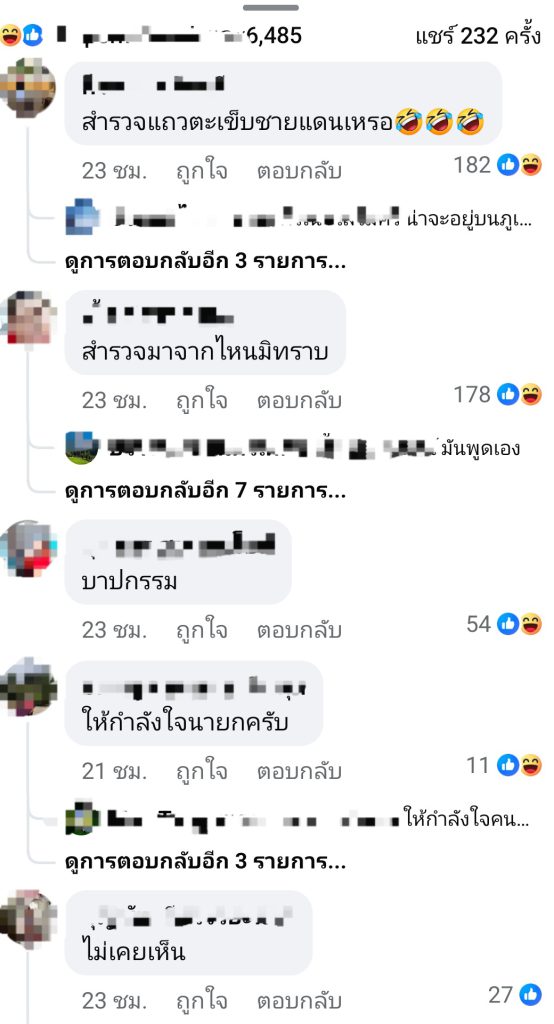Open reply preview starting น่าจะอยู่บนภูเ

(299, 219)
